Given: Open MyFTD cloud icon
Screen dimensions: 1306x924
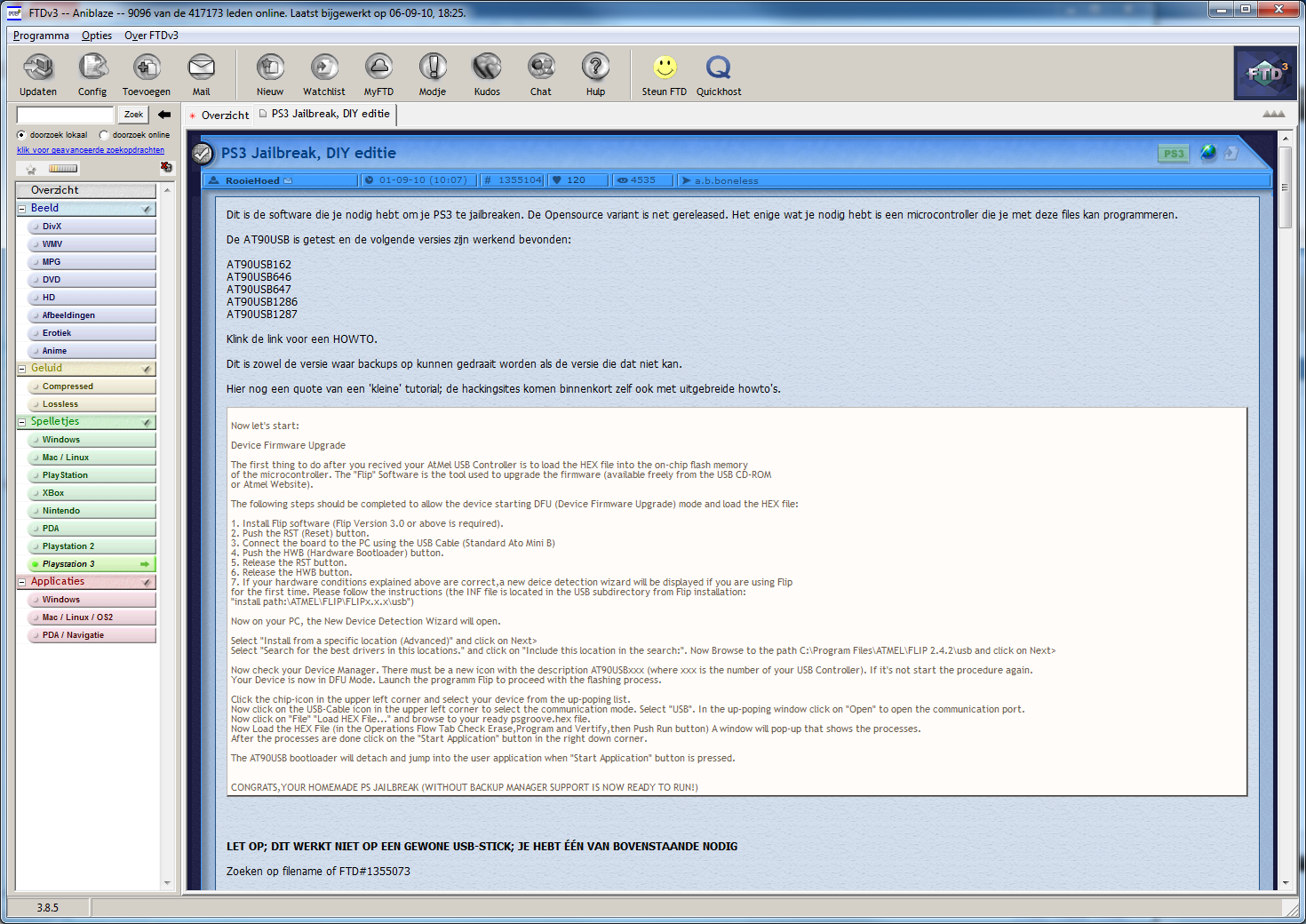Looking at the screenshot, I should coord(378,68).
